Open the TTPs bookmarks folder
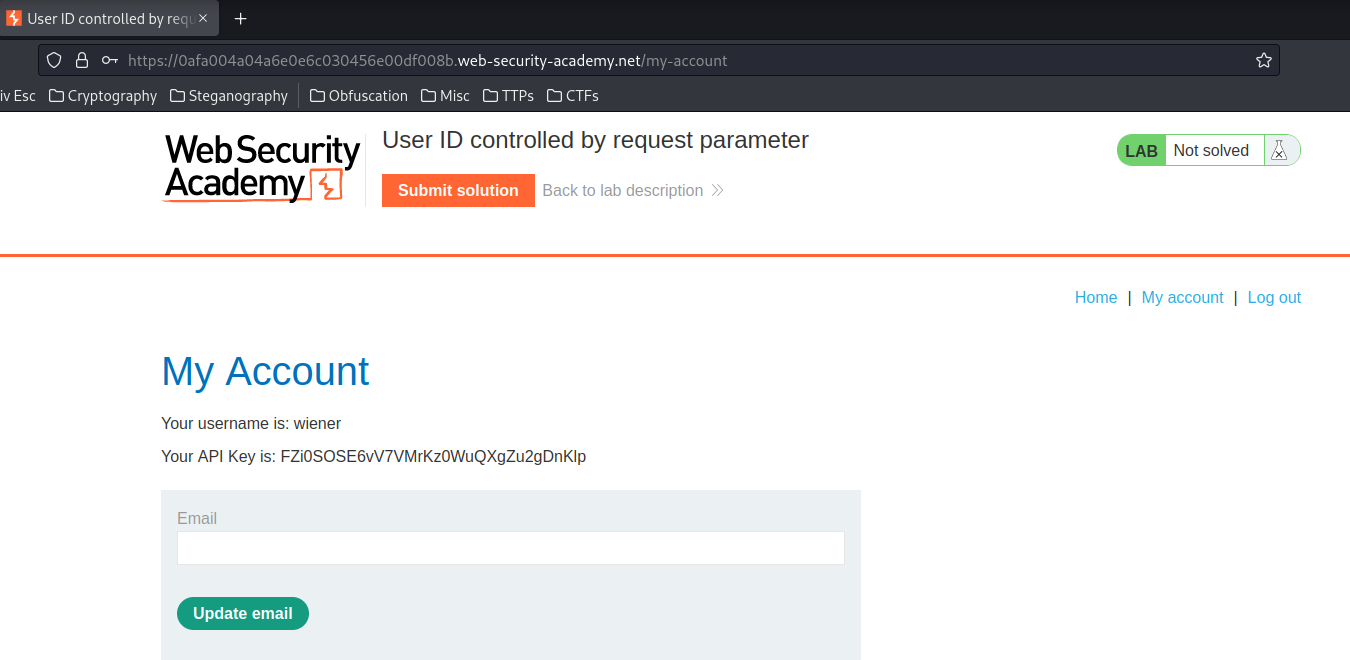Screen dimensions: 1350x660 coord(508,96)
